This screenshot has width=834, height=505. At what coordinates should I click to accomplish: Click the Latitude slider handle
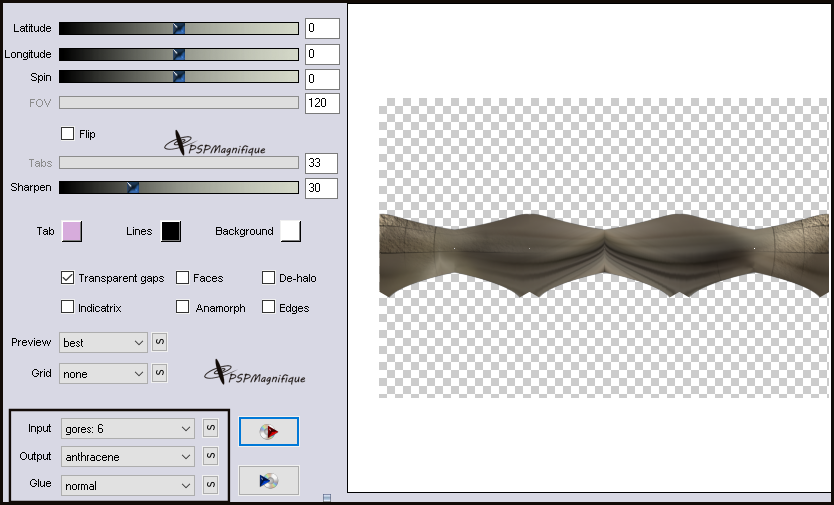pos(179,29)
